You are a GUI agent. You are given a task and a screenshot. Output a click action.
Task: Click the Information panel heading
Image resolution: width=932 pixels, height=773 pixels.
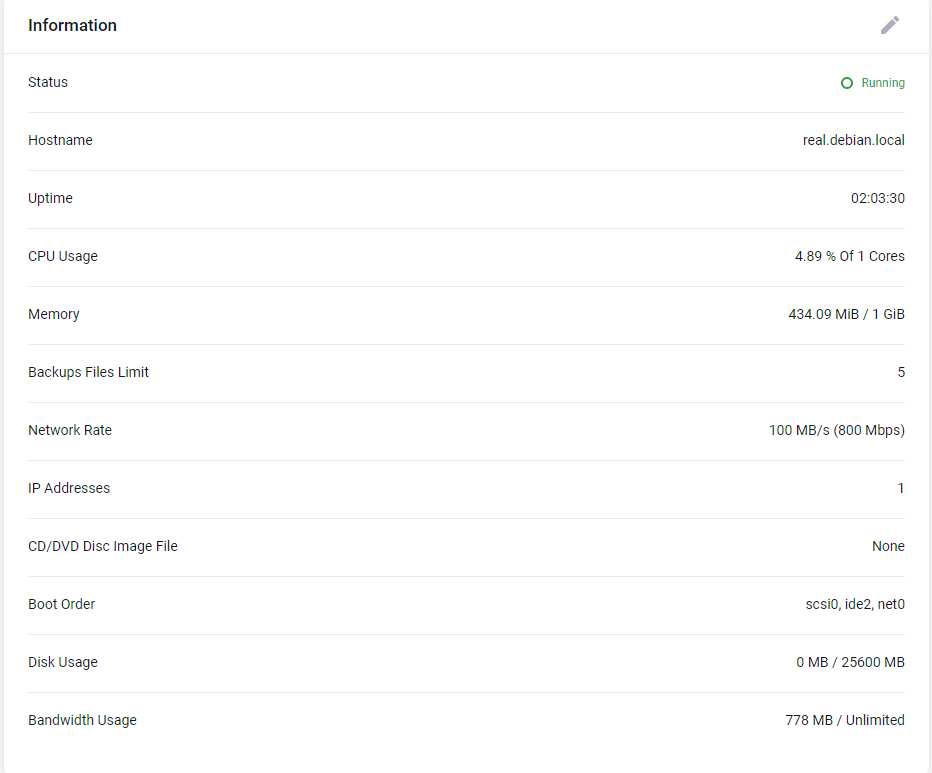click(72, 25)
